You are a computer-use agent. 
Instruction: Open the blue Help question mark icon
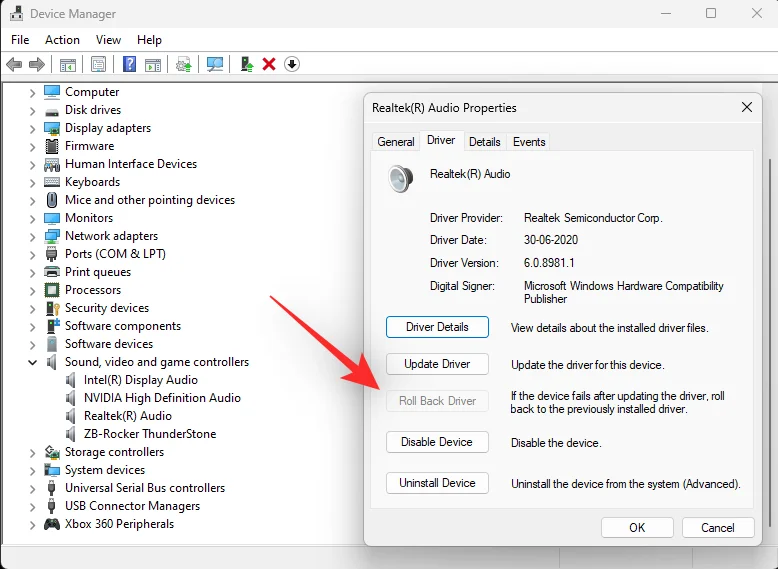point(129,64)
